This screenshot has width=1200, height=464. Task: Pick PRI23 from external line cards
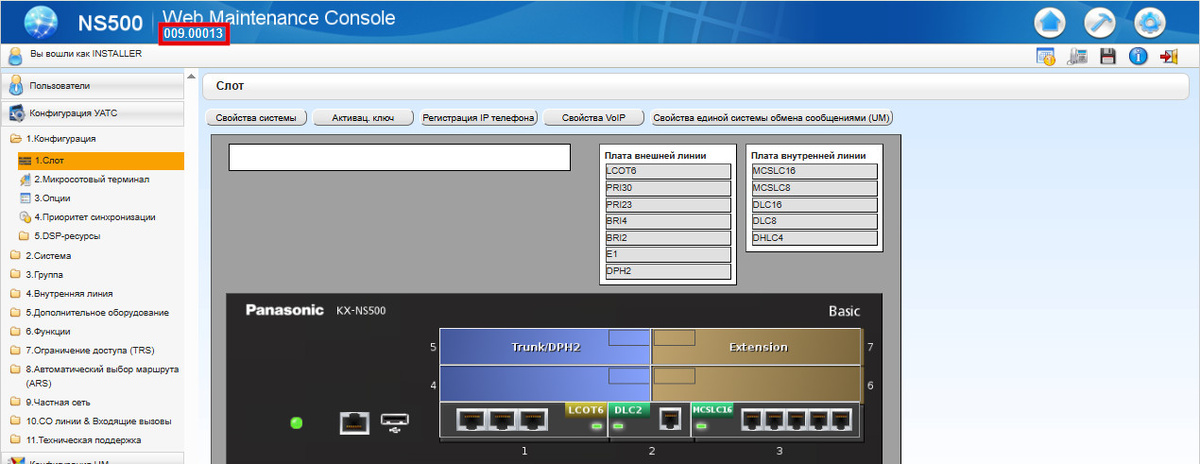pyautogui.click(x=668, y=205)
